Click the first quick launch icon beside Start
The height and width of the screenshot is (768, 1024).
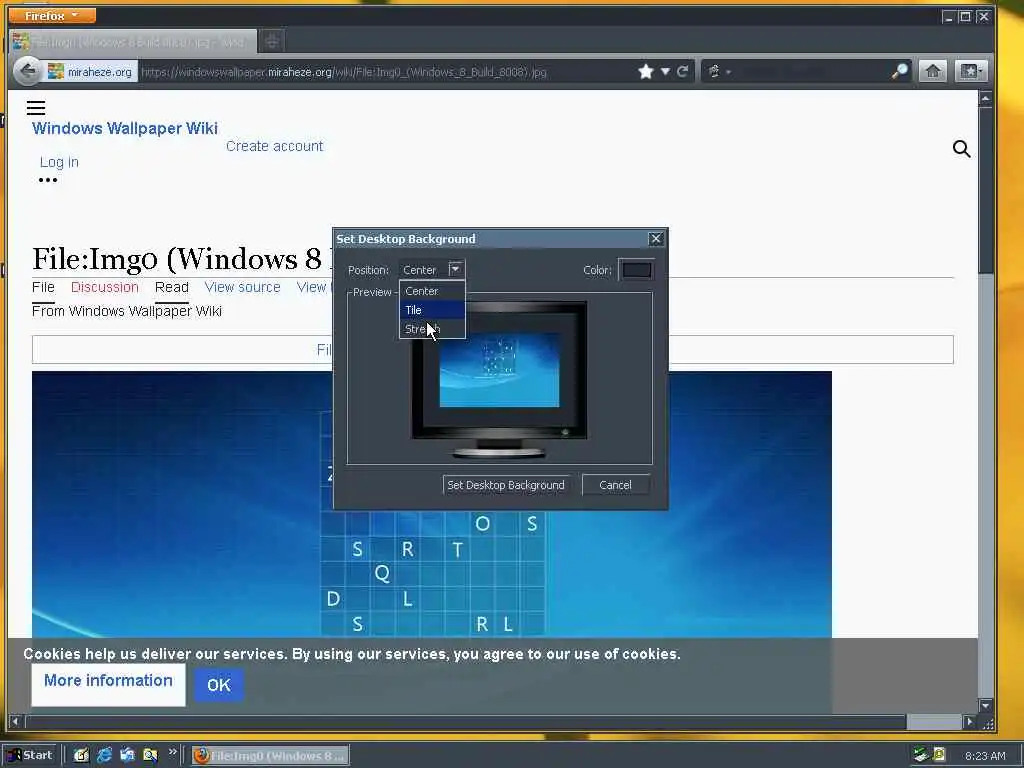[x=81, y=755]
